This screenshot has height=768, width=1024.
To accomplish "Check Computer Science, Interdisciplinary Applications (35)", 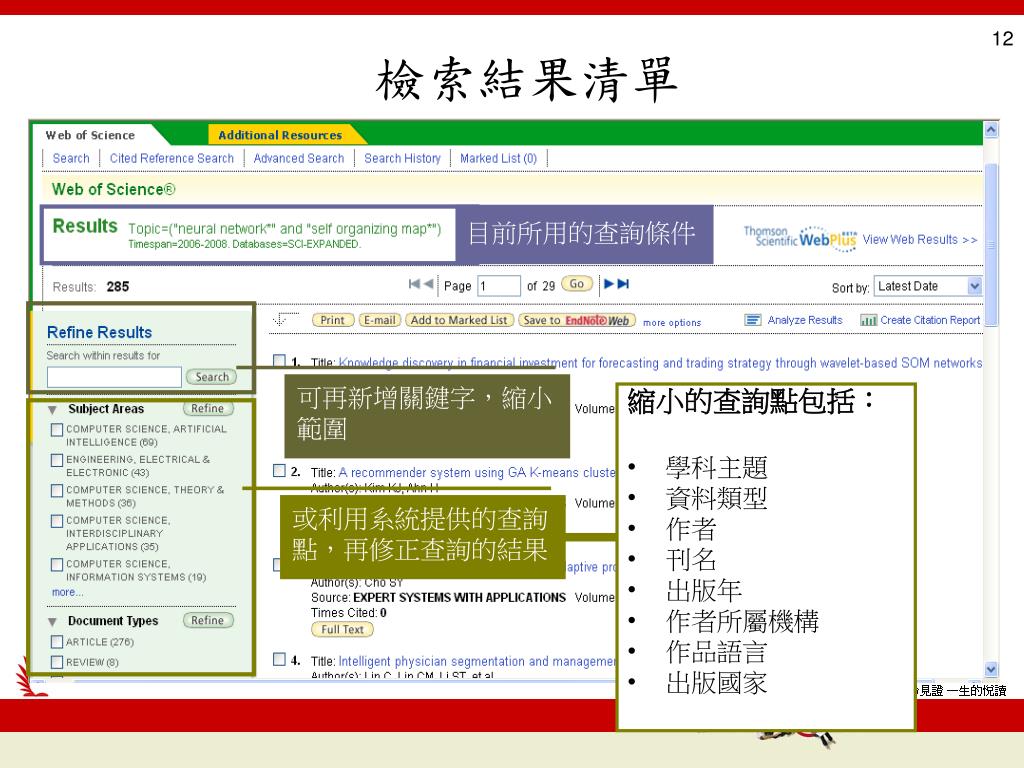I will coord(57,521).
